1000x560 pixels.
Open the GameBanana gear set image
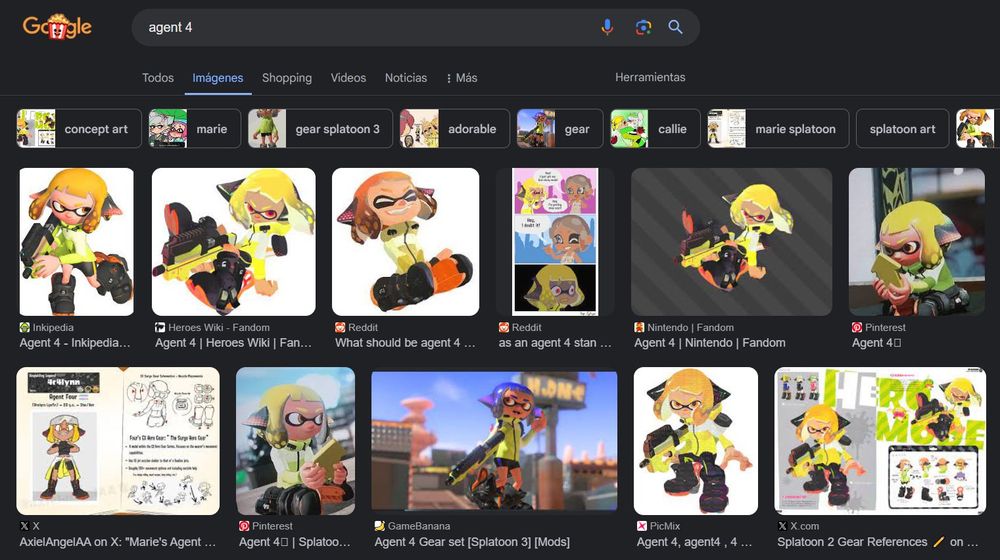point(494,441)
